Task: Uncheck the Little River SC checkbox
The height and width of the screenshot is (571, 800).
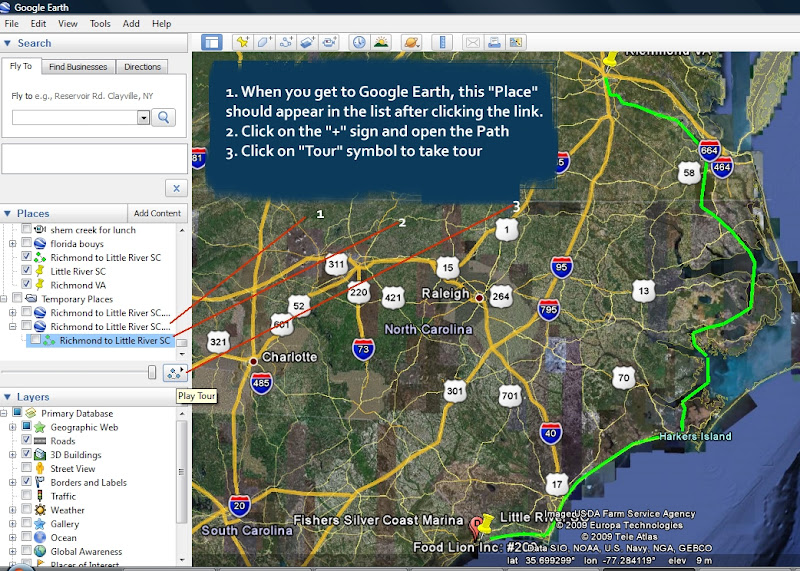Action: pos(26,270)
